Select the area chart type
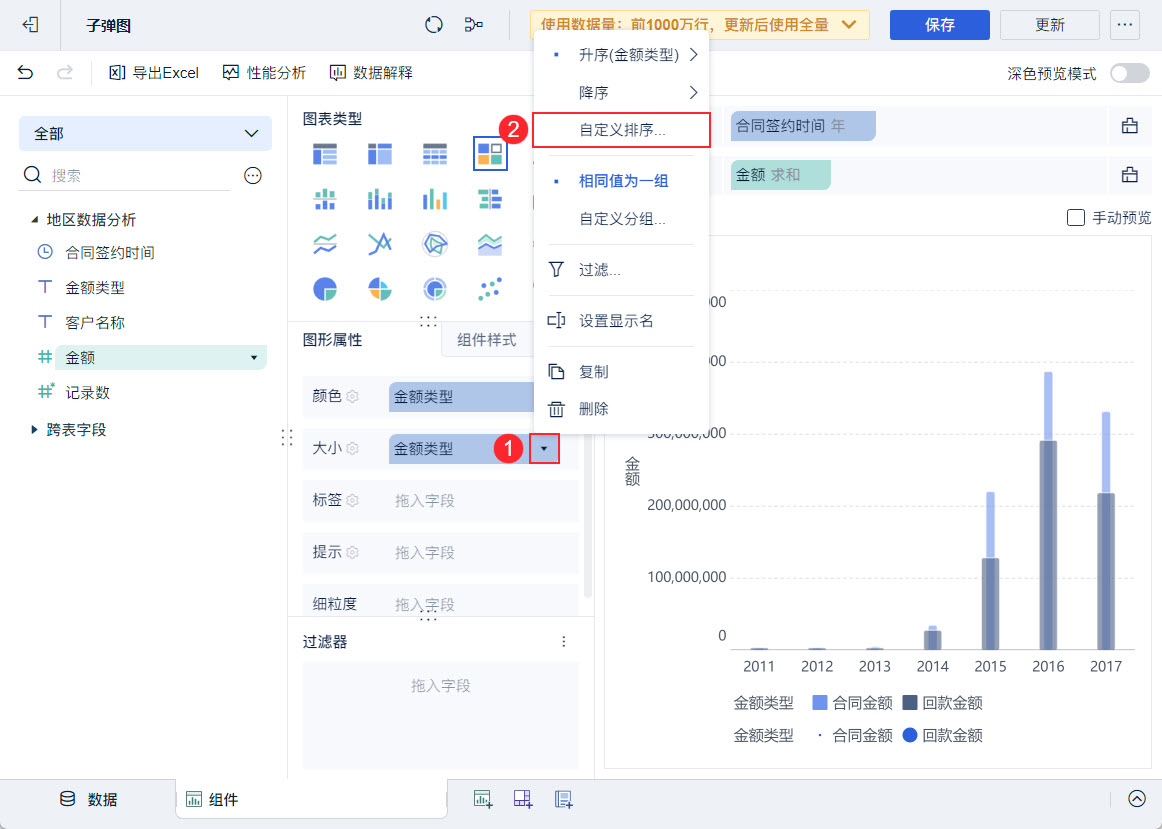 [x=490, y=244]
